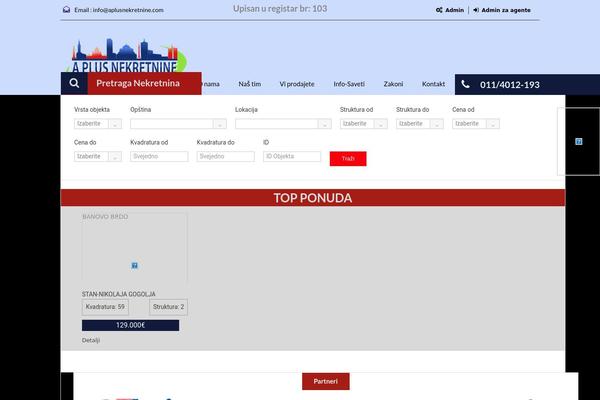Click the Admin za agente login icon
This screenshot has height=400, width=600.
tap(476, 10)
